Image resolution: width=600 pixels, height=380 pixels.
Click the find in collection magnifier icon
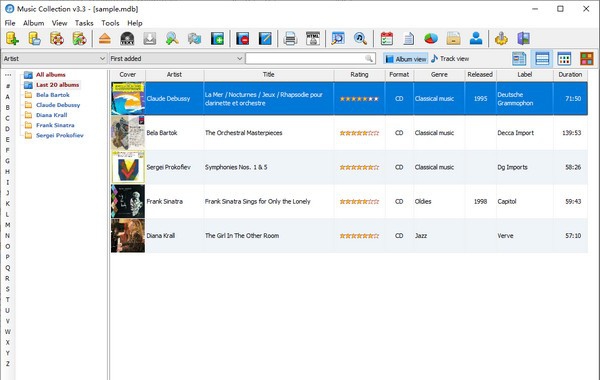(338, 39)
